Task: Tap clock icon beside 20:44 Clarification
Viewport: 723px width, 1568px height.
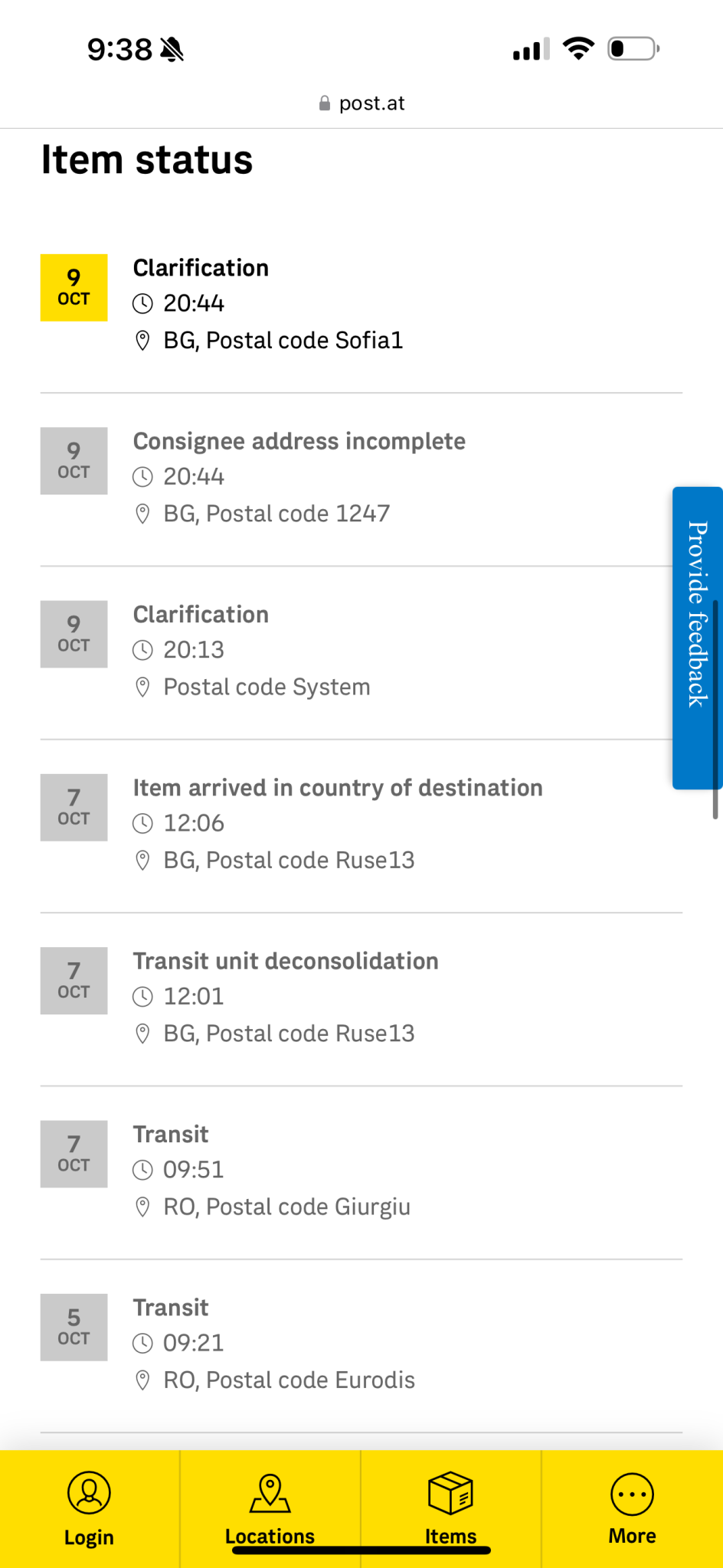Action: pos(142,304)
